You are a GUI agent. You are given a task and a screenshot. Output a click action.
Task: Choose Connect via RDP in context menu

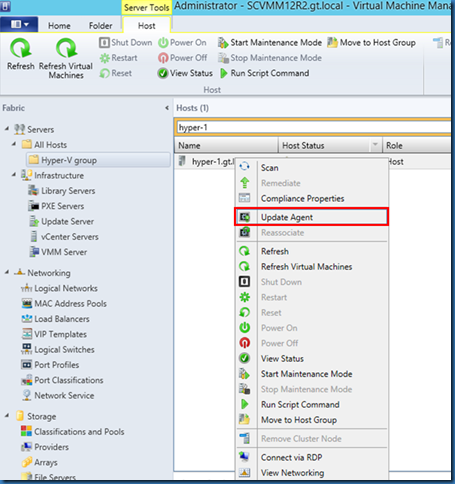[x=311, y=457]
